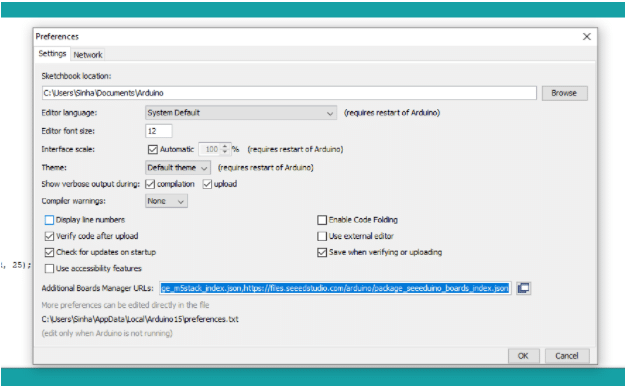Close the Preferences dialog with X
Image resolution: width=625 pixels, height=392 pixels.
point(586,37)
